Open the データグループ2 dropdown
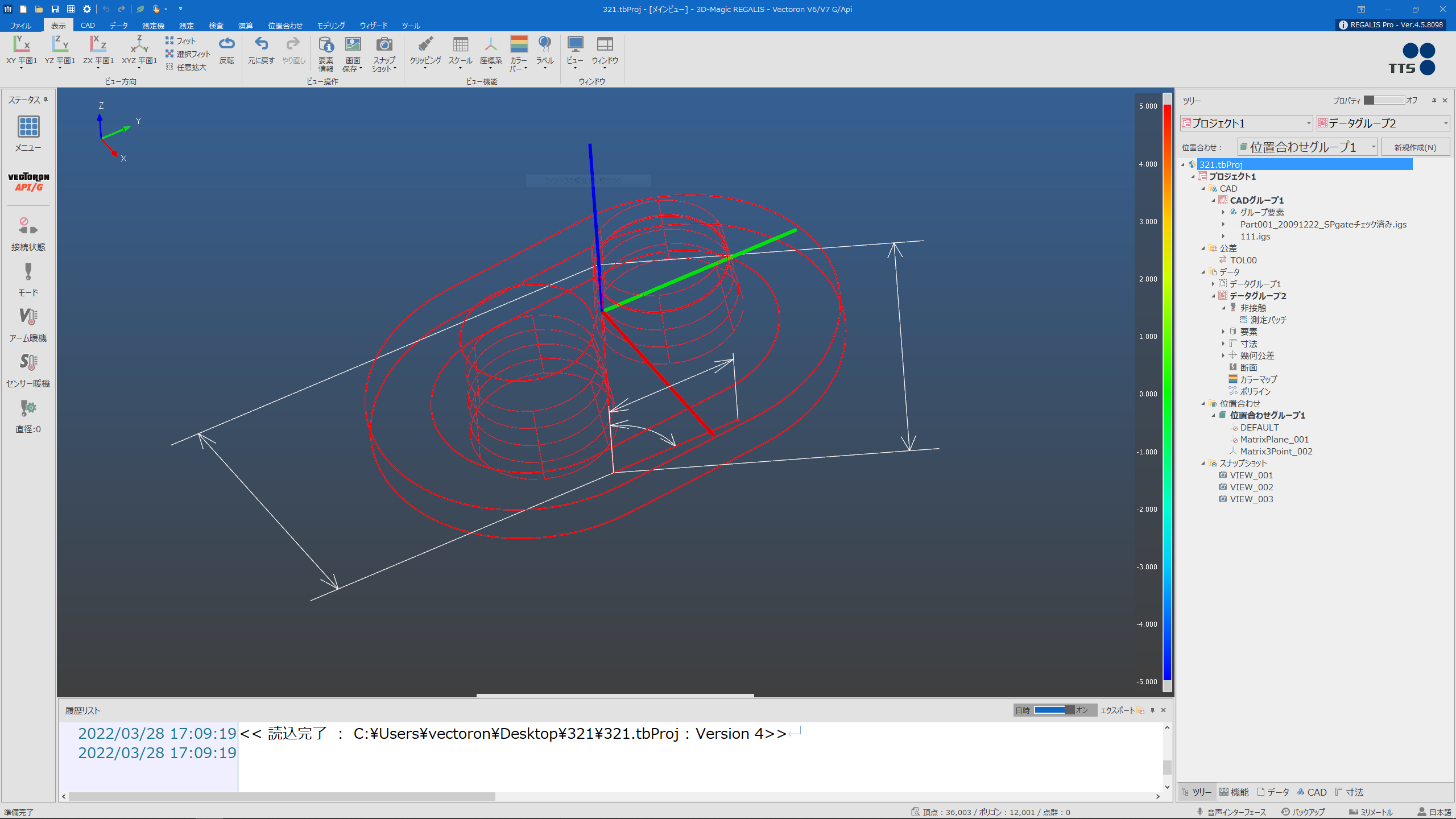Image resolution: width=1456 pixels, height=819 pixels. tap(1383, 123)
